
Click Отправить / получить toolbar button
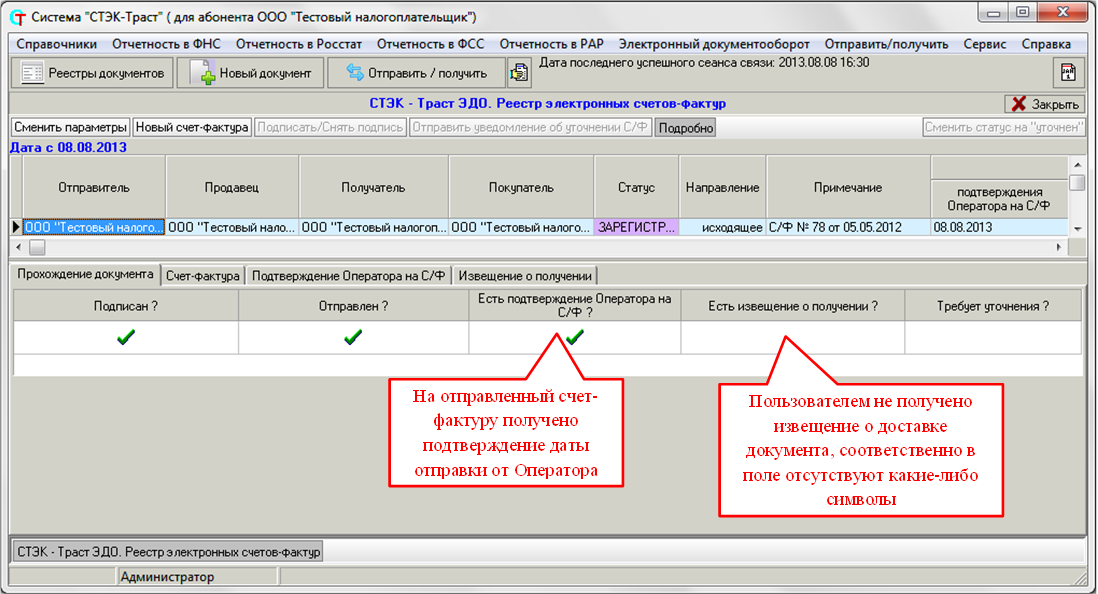[416, 73]
